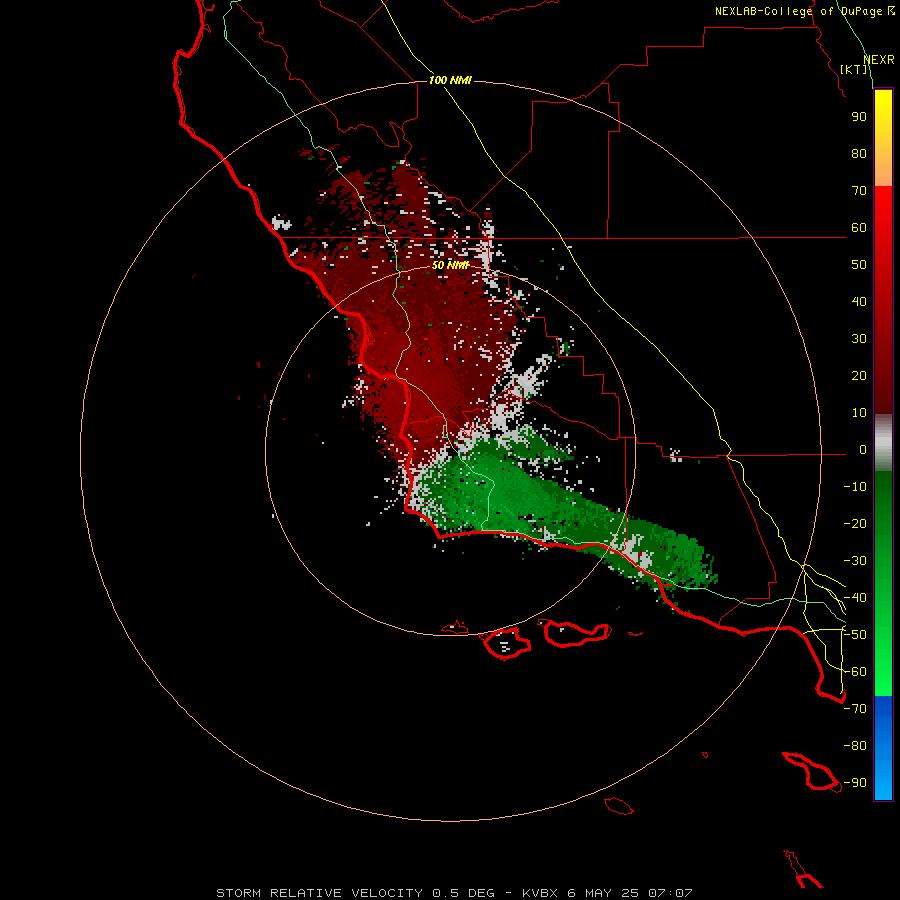Click the -60 value on the velocity scale
The height and width of the screenshot is (900, 900).
click(x=855, y=672)
